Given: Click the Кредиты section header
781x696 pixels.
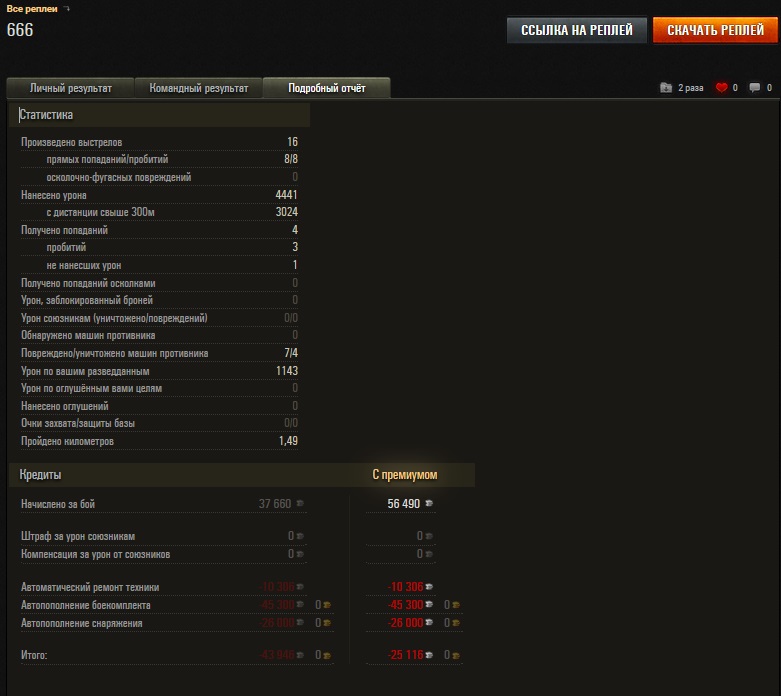Looking at the screenshot, I should point(41,474).
